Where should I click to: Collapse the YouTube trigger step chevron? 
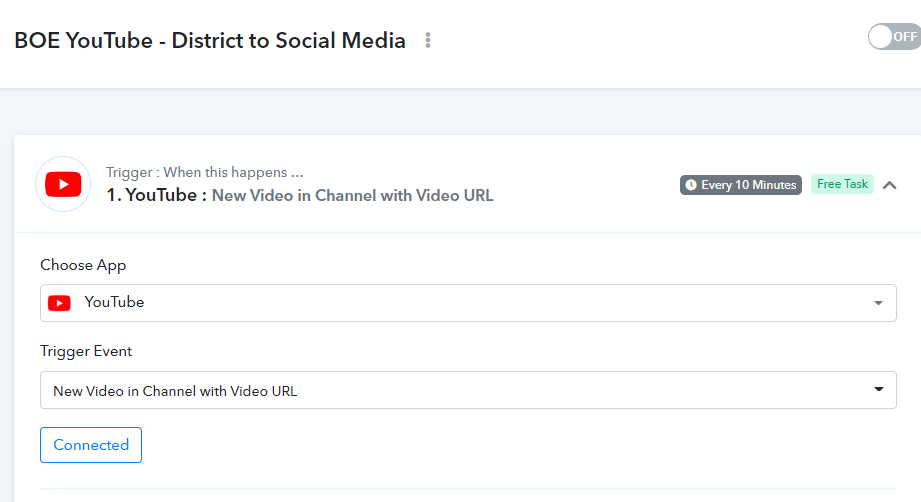click(889, 185)
